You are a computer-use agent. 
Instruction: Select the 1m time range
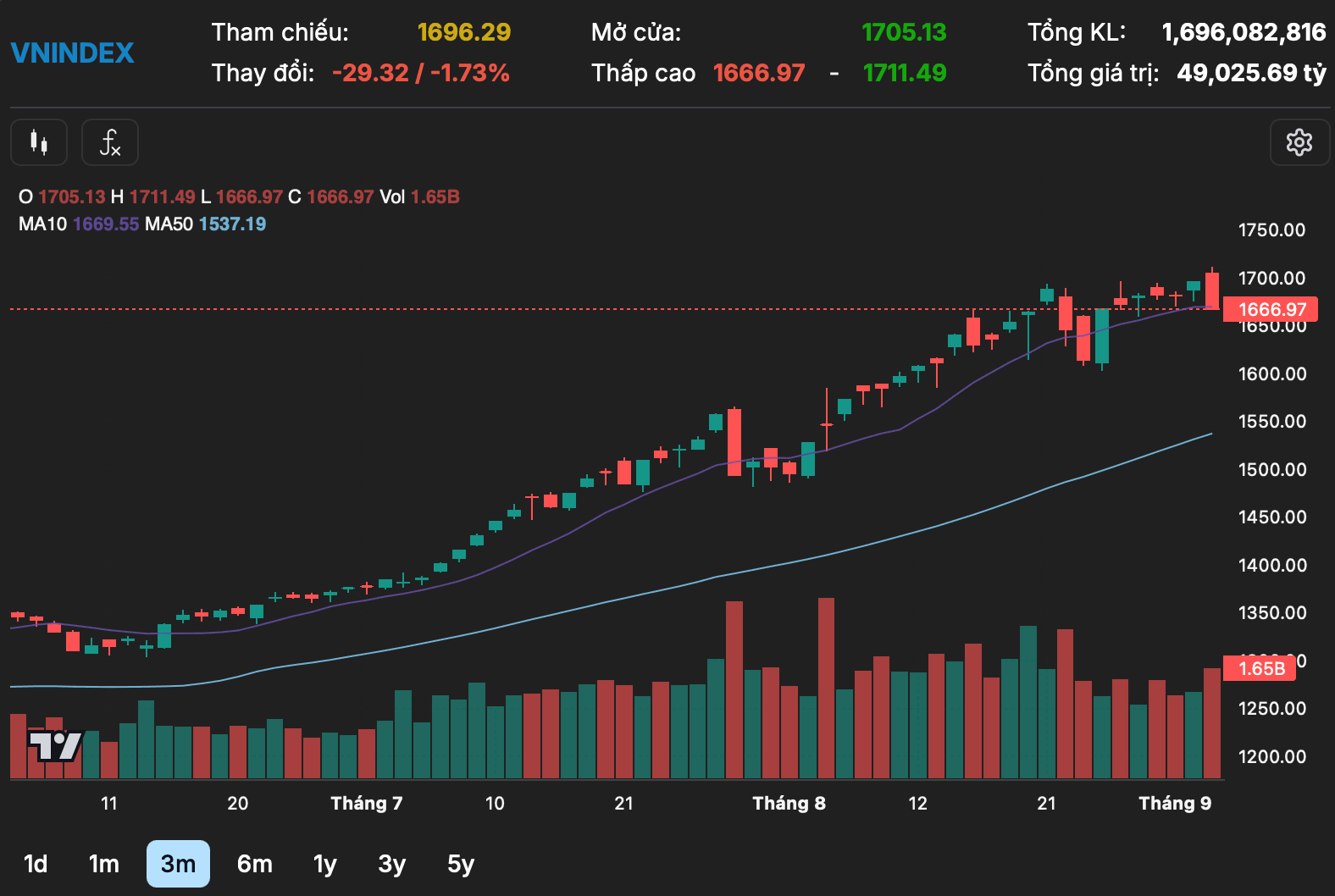pos(104,864)
